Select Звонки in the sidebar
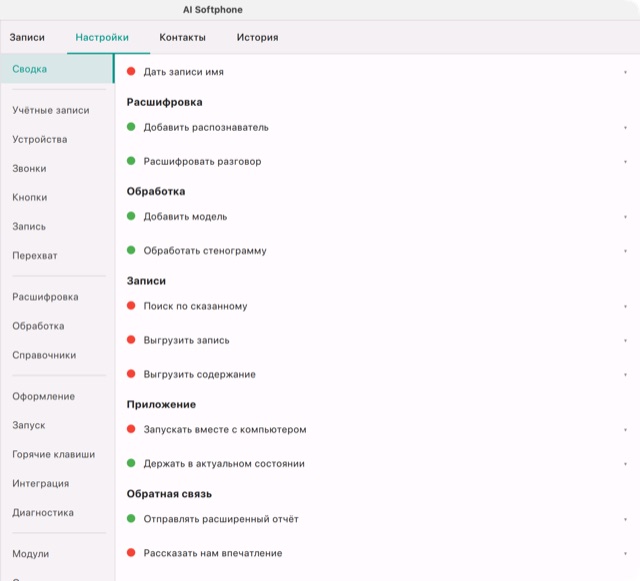Viewport: 640px width, 581px height. 29,168
